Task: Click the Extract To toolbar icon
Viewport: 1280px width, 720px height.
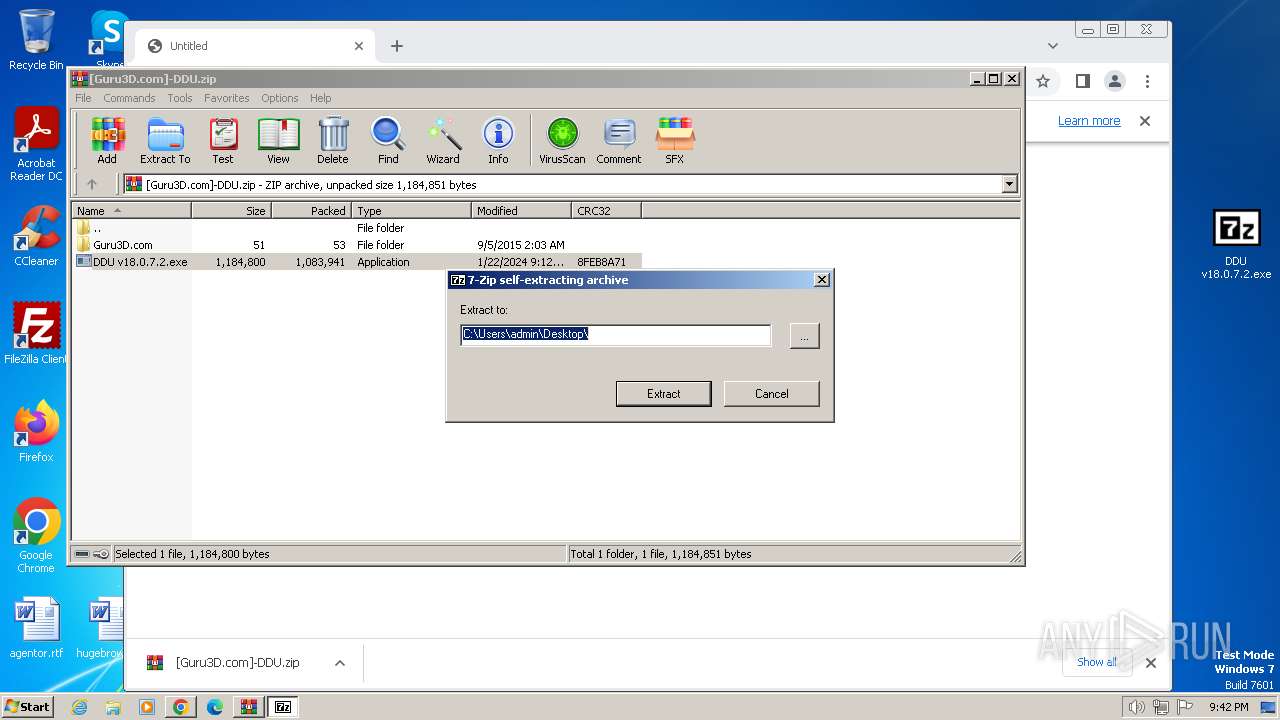Action: [x=165, y=140]
